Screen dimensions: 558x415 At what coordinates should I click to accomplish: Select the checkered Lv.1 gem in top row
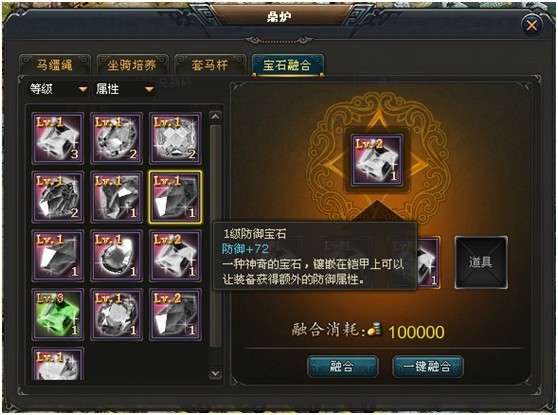coord(175,138)
